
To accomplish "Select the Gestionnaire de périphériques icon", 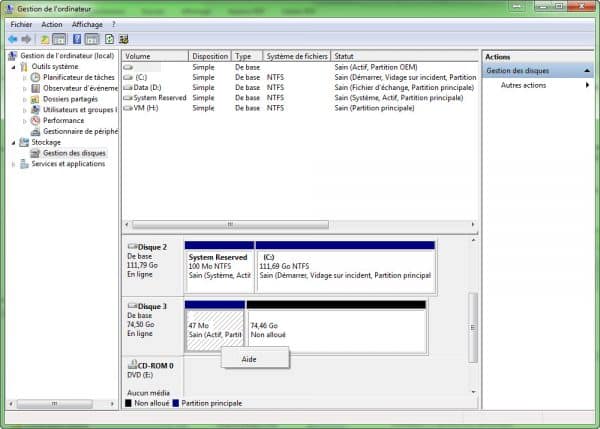I will point(36,131).
